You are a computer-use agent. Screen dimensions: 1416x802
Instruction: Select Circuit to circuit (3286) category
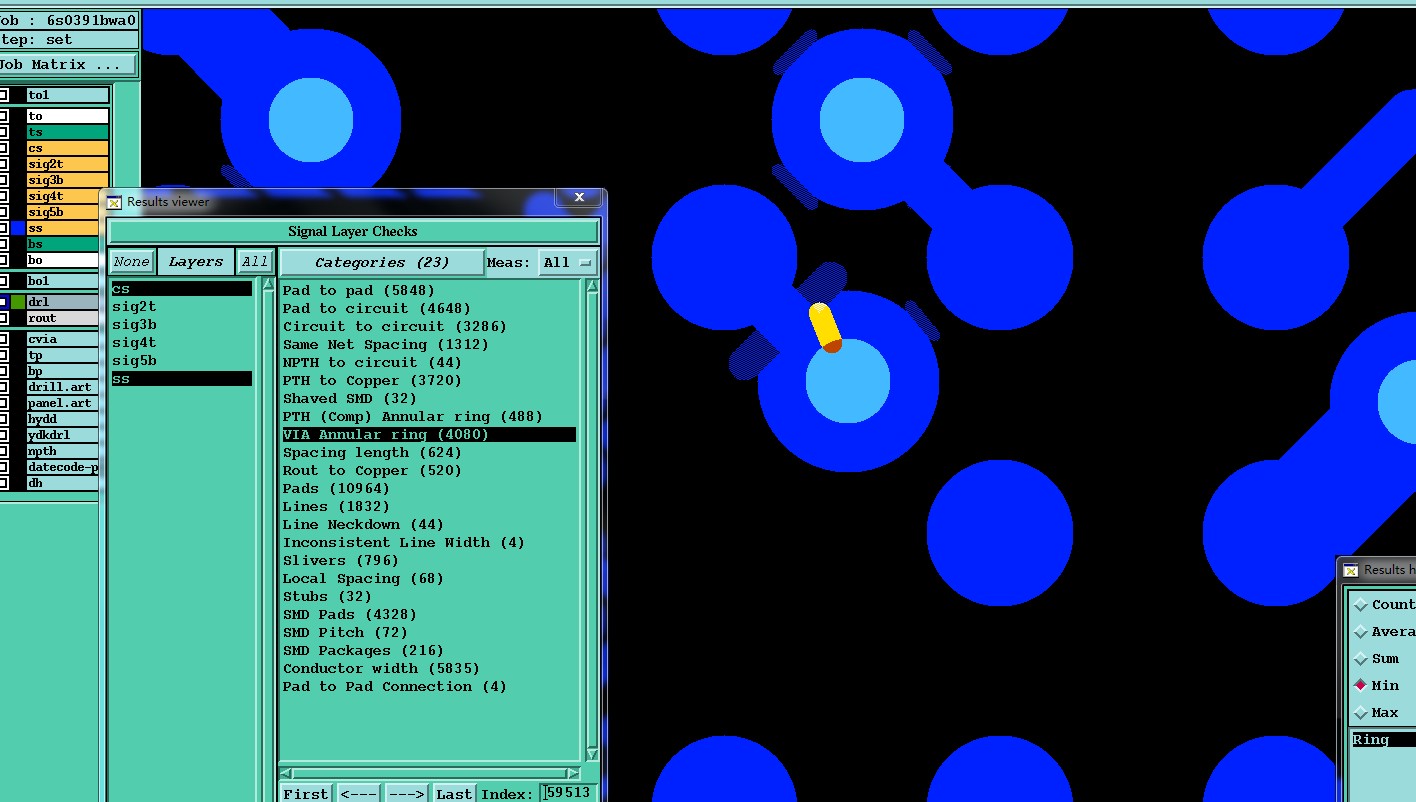395,327
